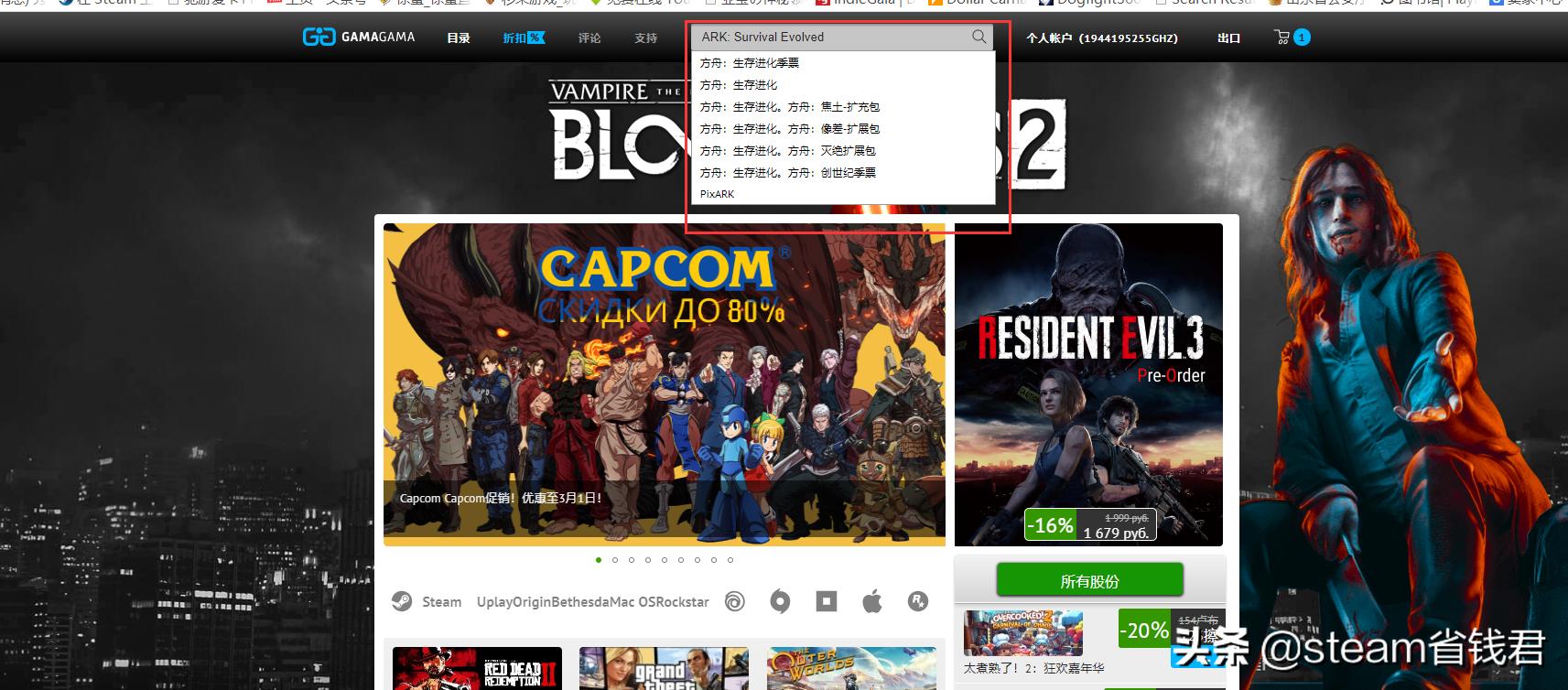
Task: Open the Resident Evil 3 pre-order banner
Action: 1088,384
